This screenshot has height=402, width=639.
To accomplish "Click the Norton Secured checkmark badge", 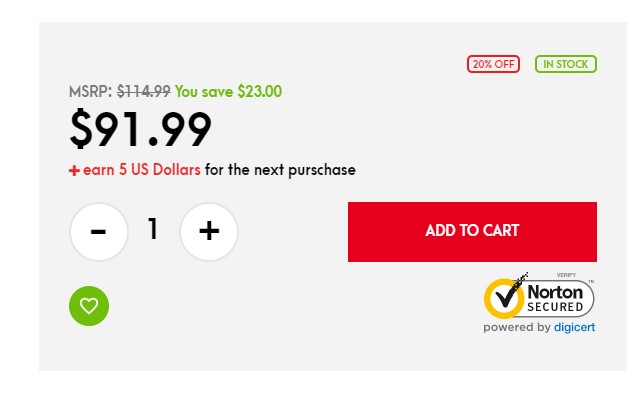I will click(x=539, y=298).
